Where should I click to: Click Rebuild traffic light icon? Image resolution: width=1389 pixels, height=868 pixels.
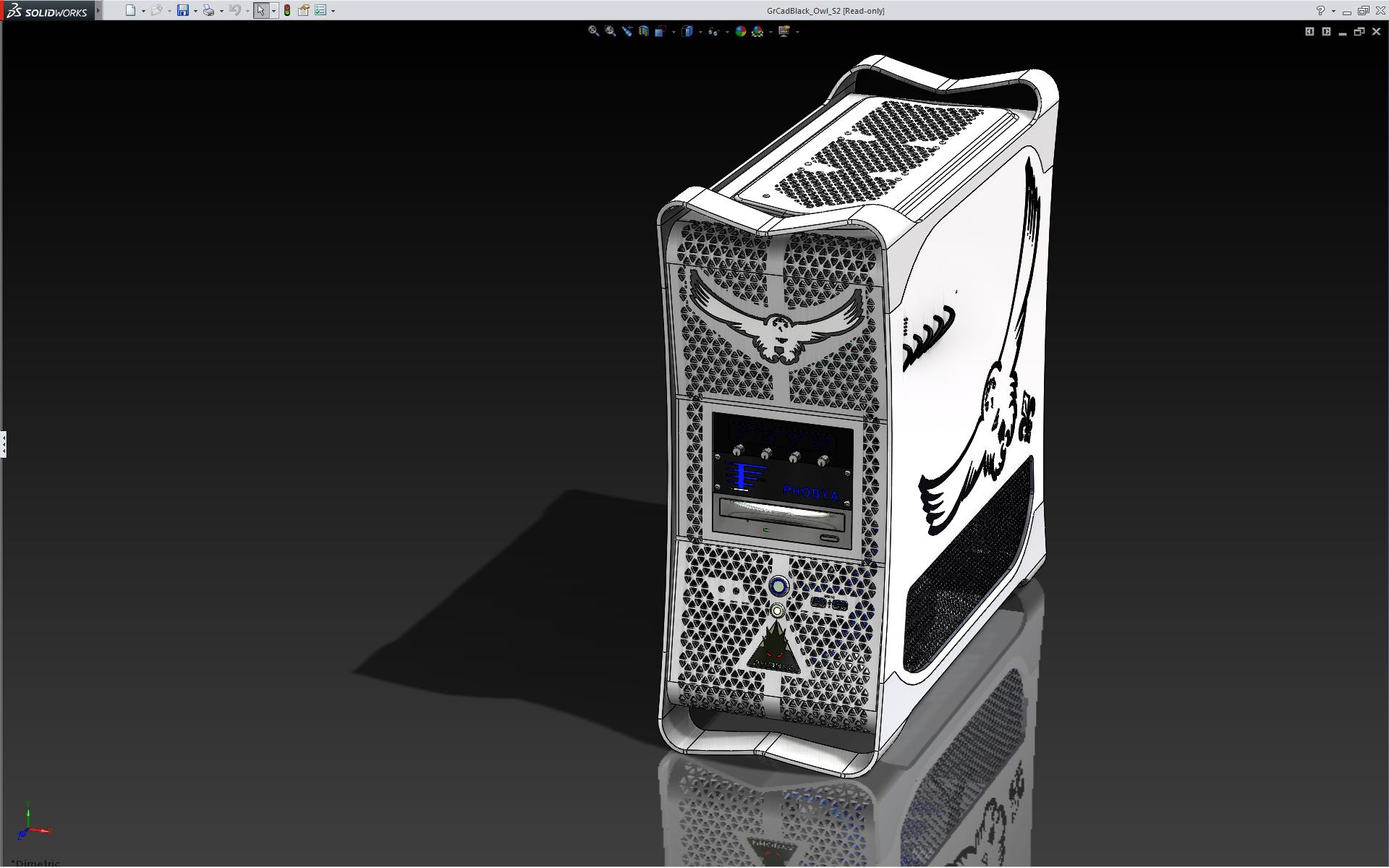click(287, 10)
